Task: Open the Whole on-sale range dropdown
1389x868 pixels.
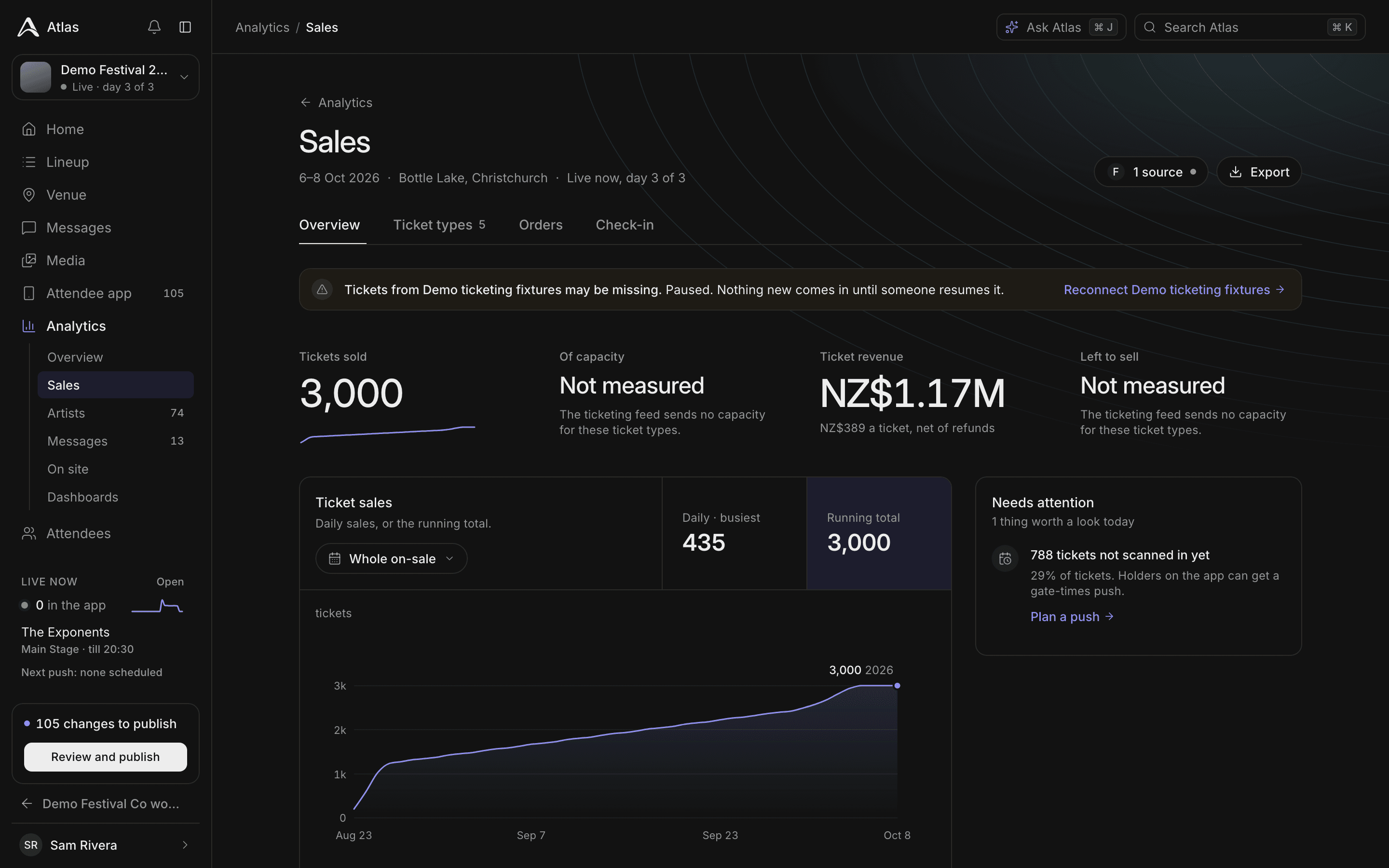Action: (x=391, y=558)
